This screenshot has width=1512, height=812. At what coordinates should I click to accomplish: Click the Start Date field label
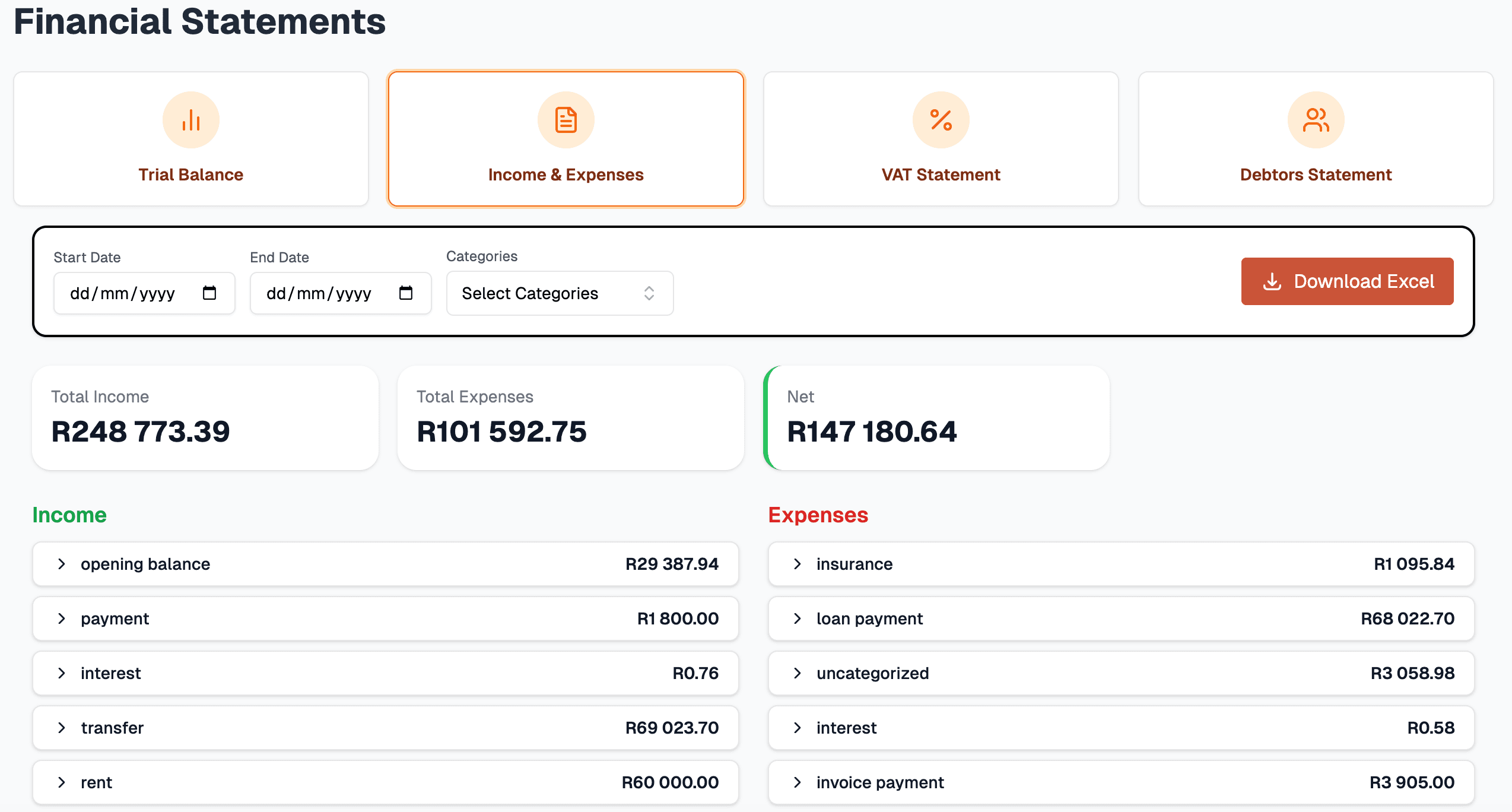(87, 257)
